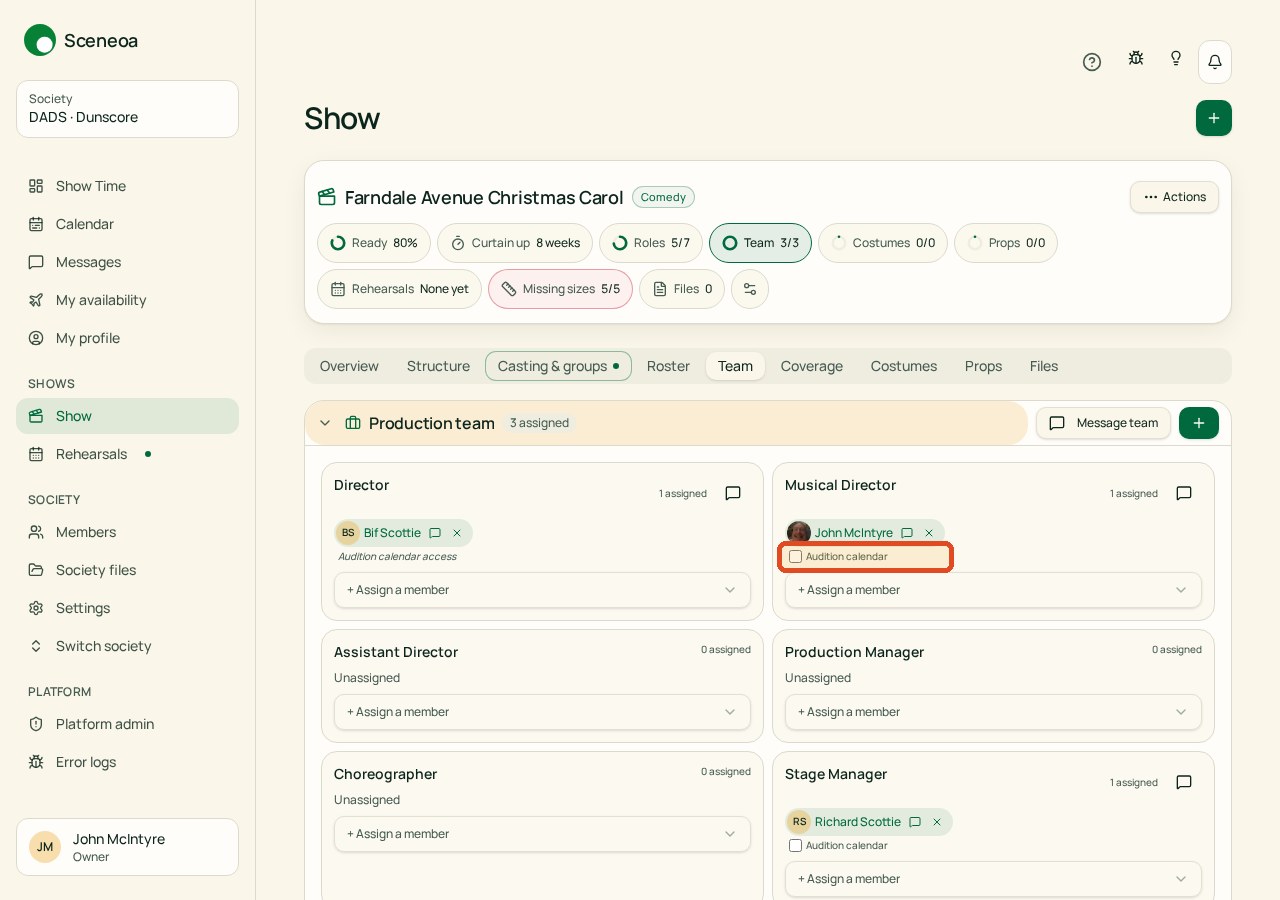
Task: Remove Richard Scottie from Stage Manager
Action: 937,822
